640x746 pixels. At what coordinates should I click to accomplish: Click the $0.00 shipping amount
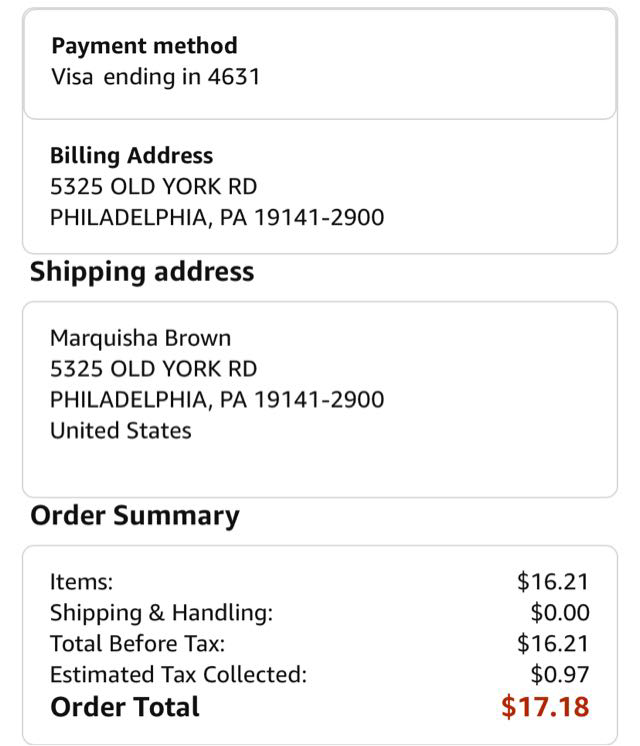coord(560,613)
